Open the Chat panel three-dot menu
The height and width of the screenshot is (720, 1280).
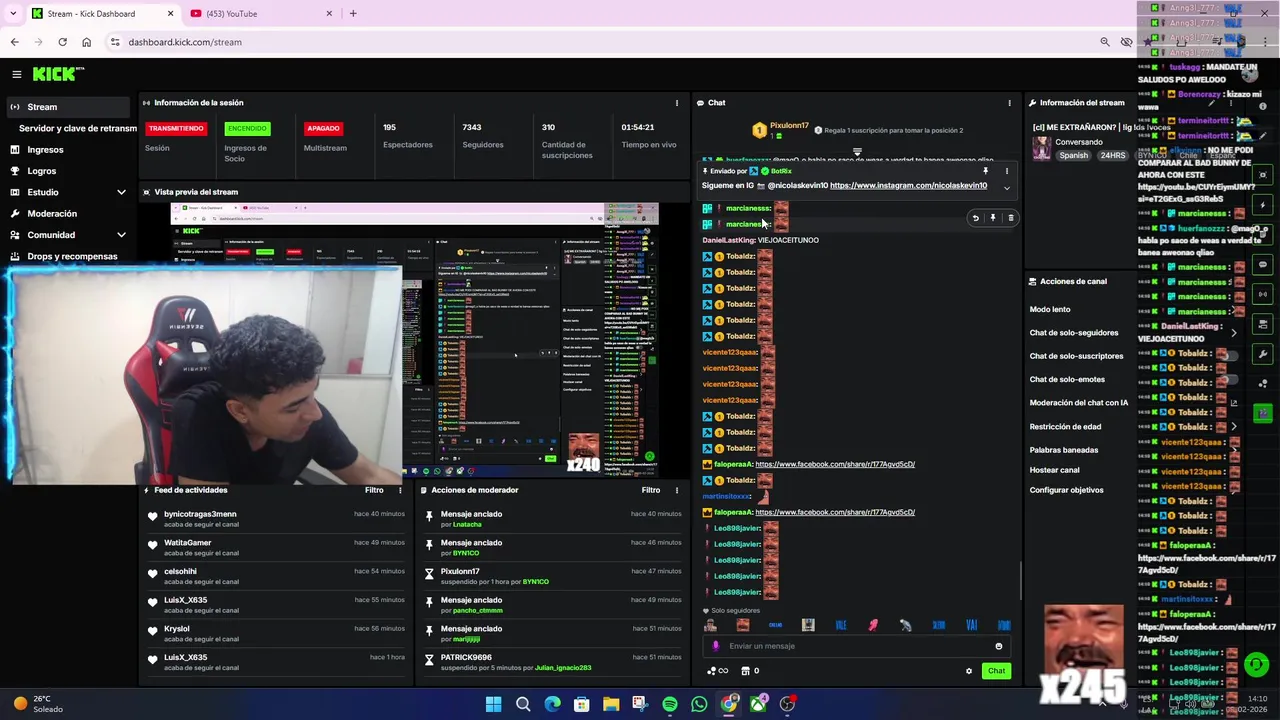[1009, 103]
